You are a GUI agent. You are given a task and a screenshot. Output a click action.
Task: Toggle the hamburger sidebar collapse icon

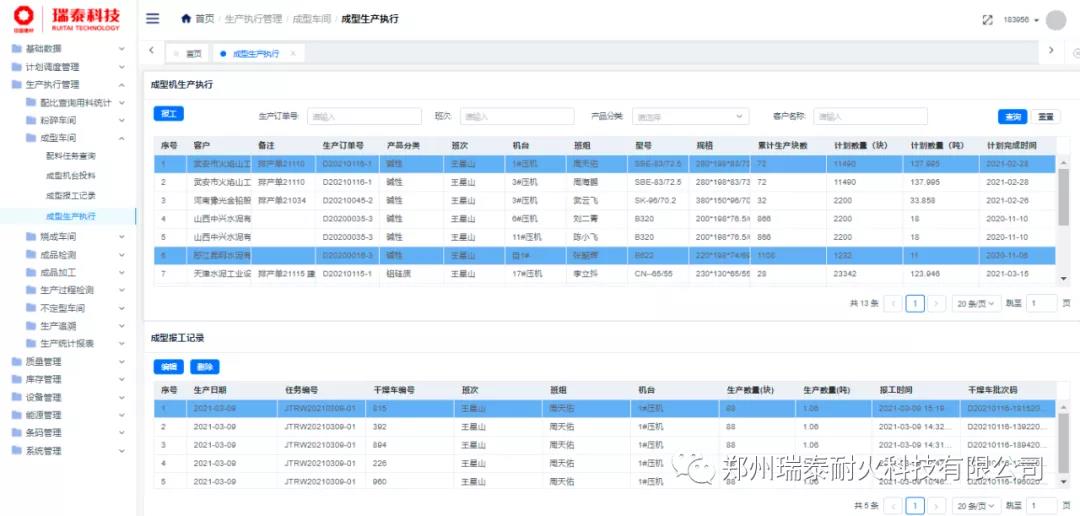[152, 19]
